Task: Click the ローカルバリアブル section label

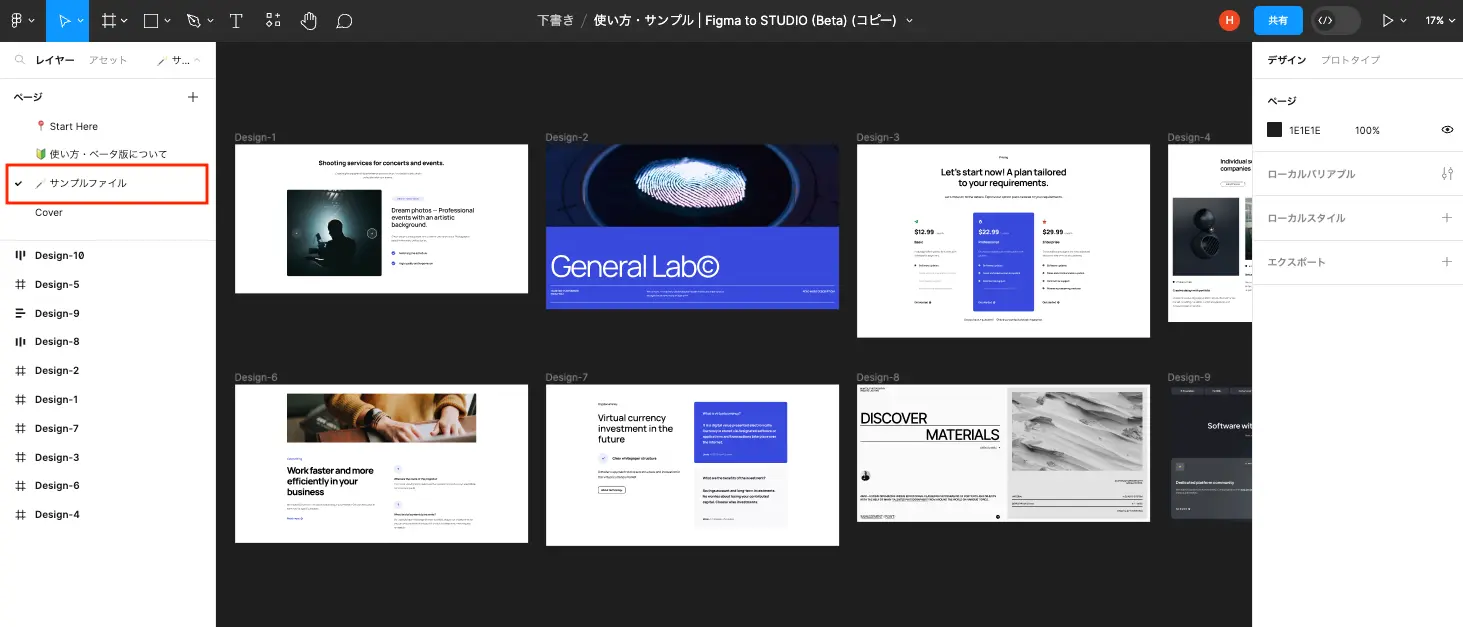Action: (x=1311, y=174)
